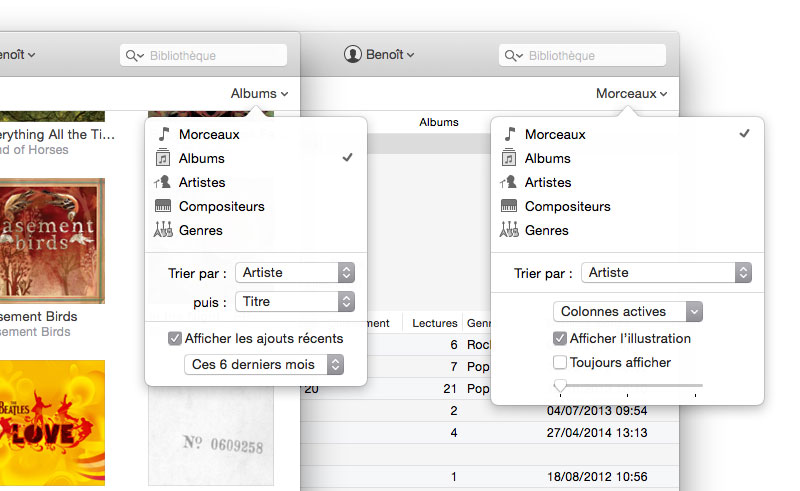The width and height of the screenshot is (800, 491).
Task: Click the date 04/07/2013 09:54
Action: pyautogui.click(x=597, y=410)
